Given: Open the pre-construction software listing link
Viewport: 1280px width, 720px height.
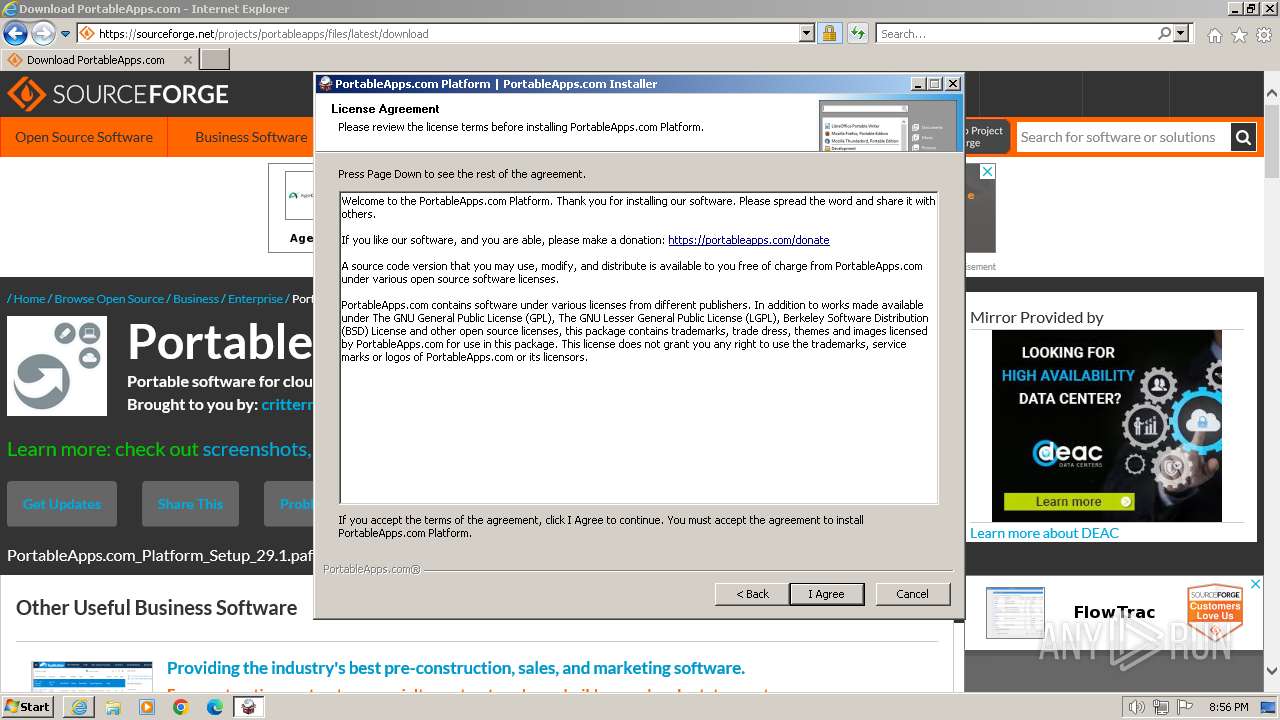Looking at the screenshot, I should [456, 668].
